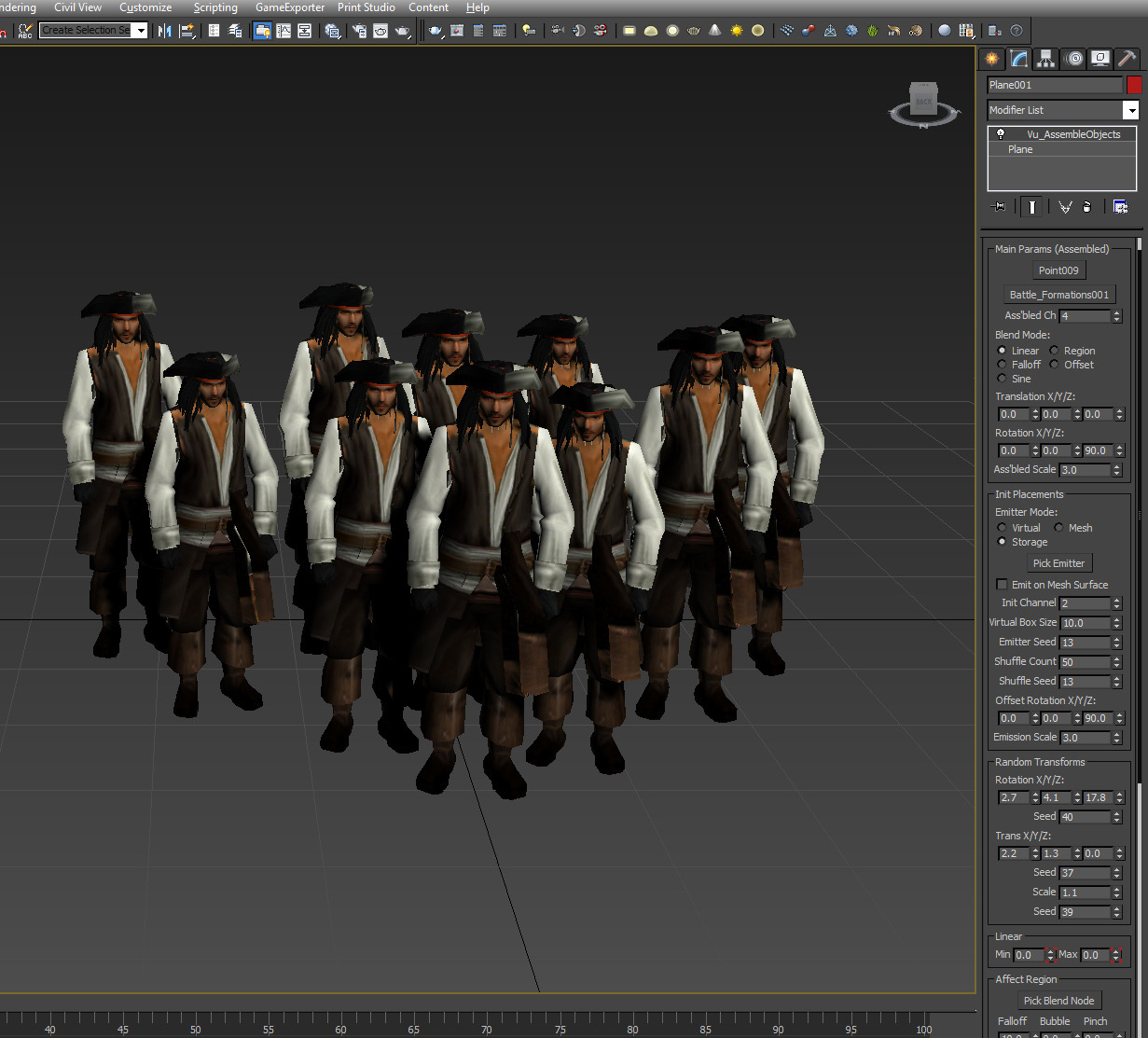Open the Create Selection Set dropdown

[x=141, y=31]
